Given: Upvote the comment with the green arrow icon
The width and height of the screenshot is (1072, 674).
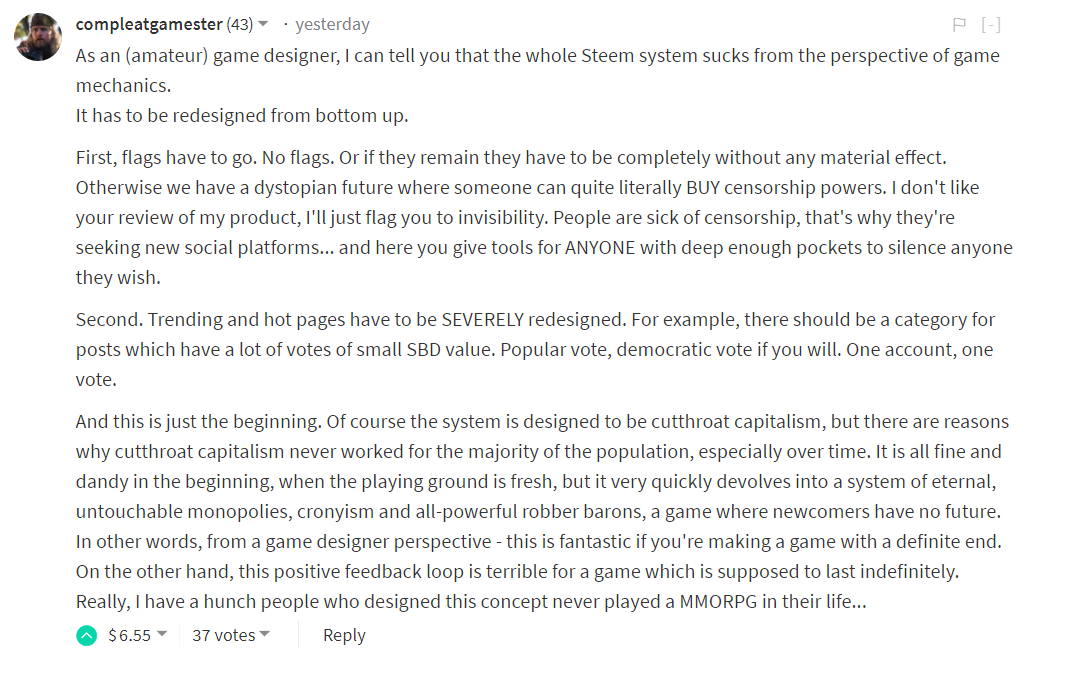Looking at the screenshot, I should [87, 635].
